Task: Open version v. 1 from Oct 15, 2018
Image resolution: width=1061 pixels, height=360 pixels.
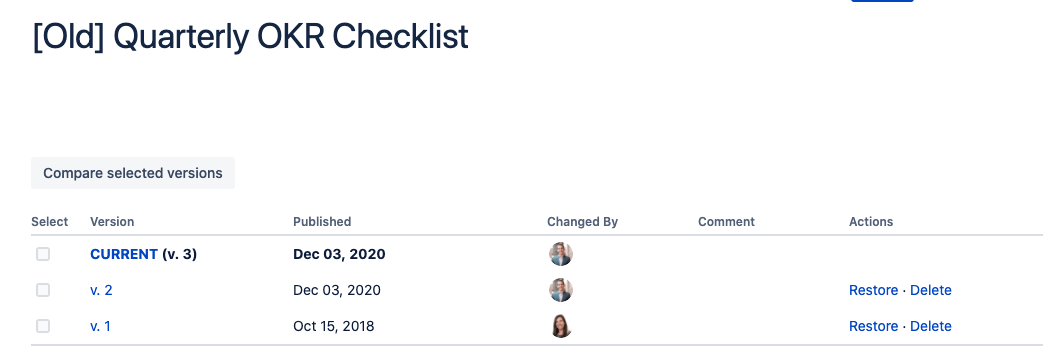Action: tap(100, 326)
